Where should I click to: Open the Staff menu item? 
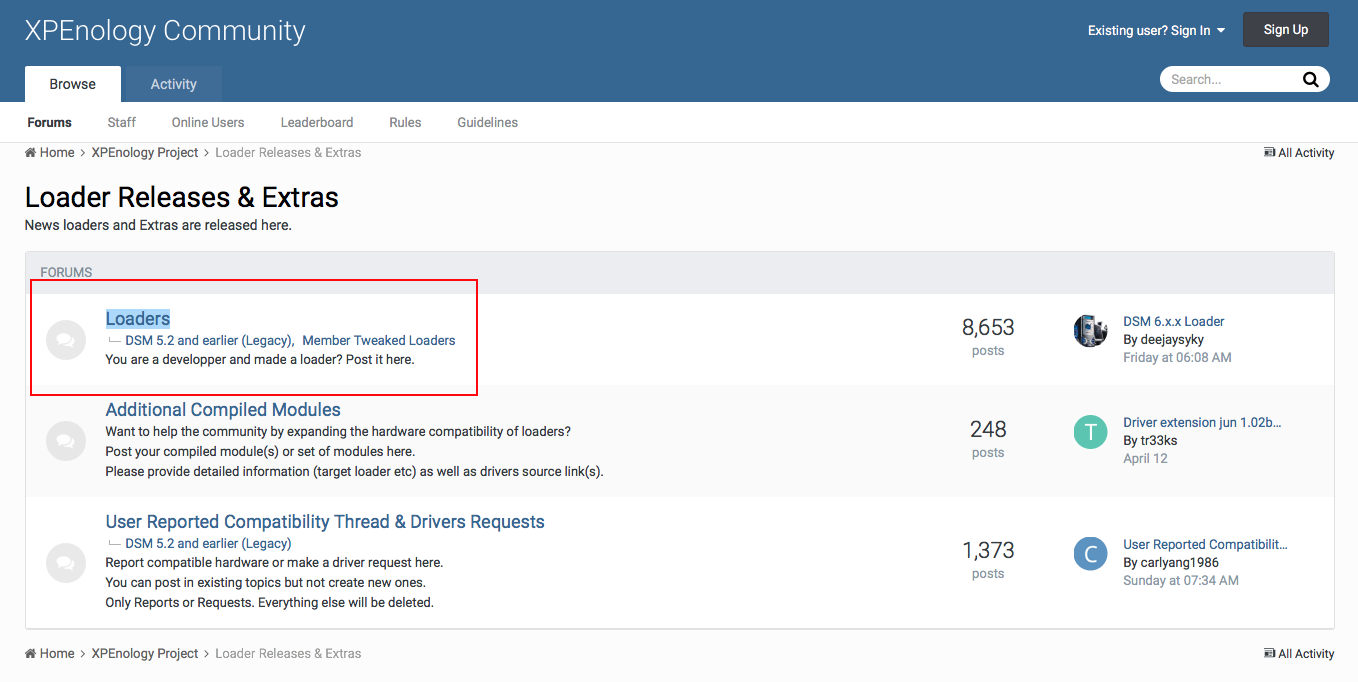[x=122, y=122]
